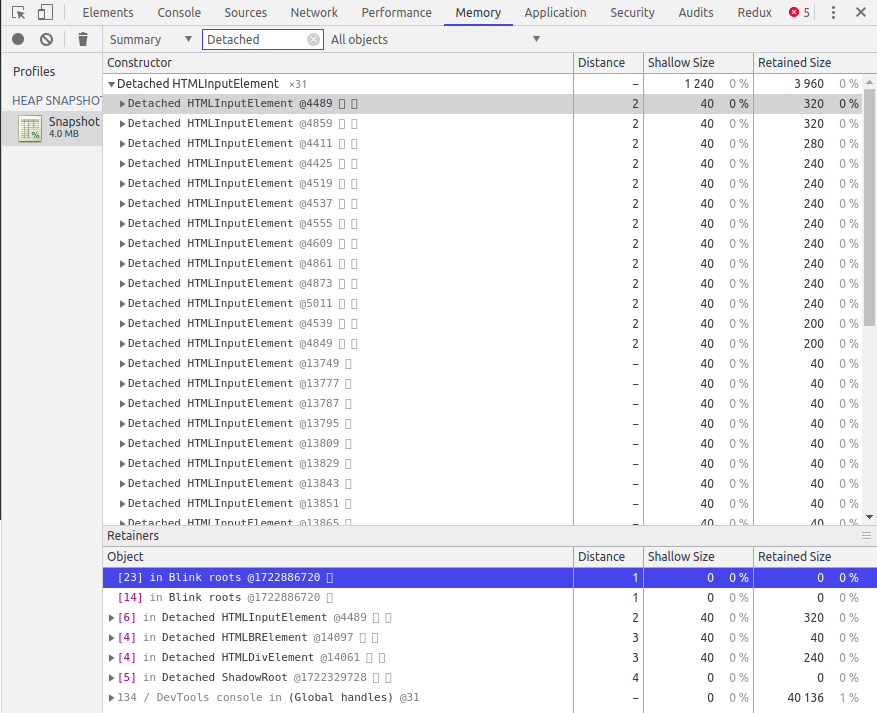
Task: Select row Detached HTMLInputElement @4519
Action: [x=484, y=183]
